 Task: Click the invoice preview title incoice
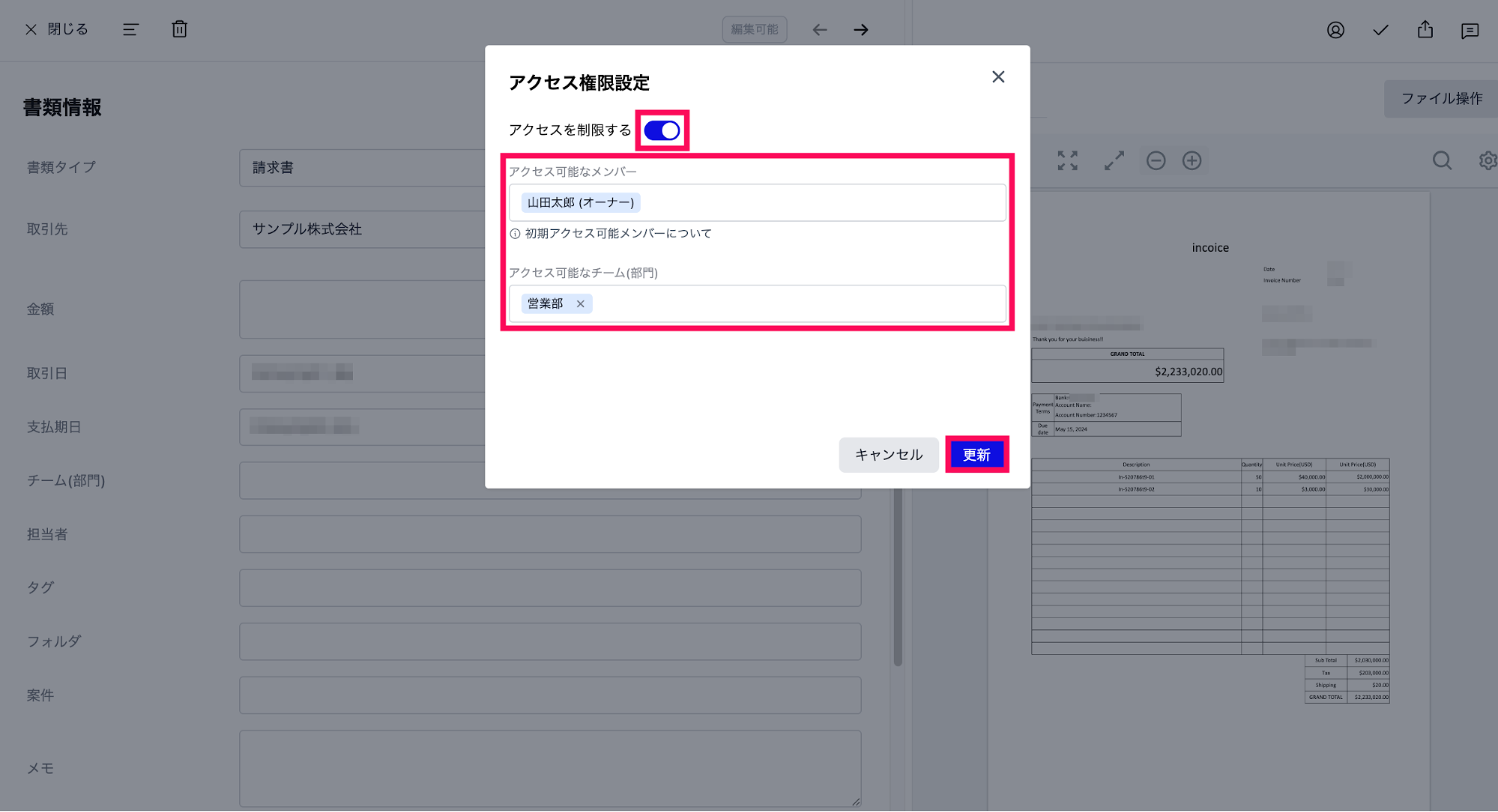click(1210, 248)
